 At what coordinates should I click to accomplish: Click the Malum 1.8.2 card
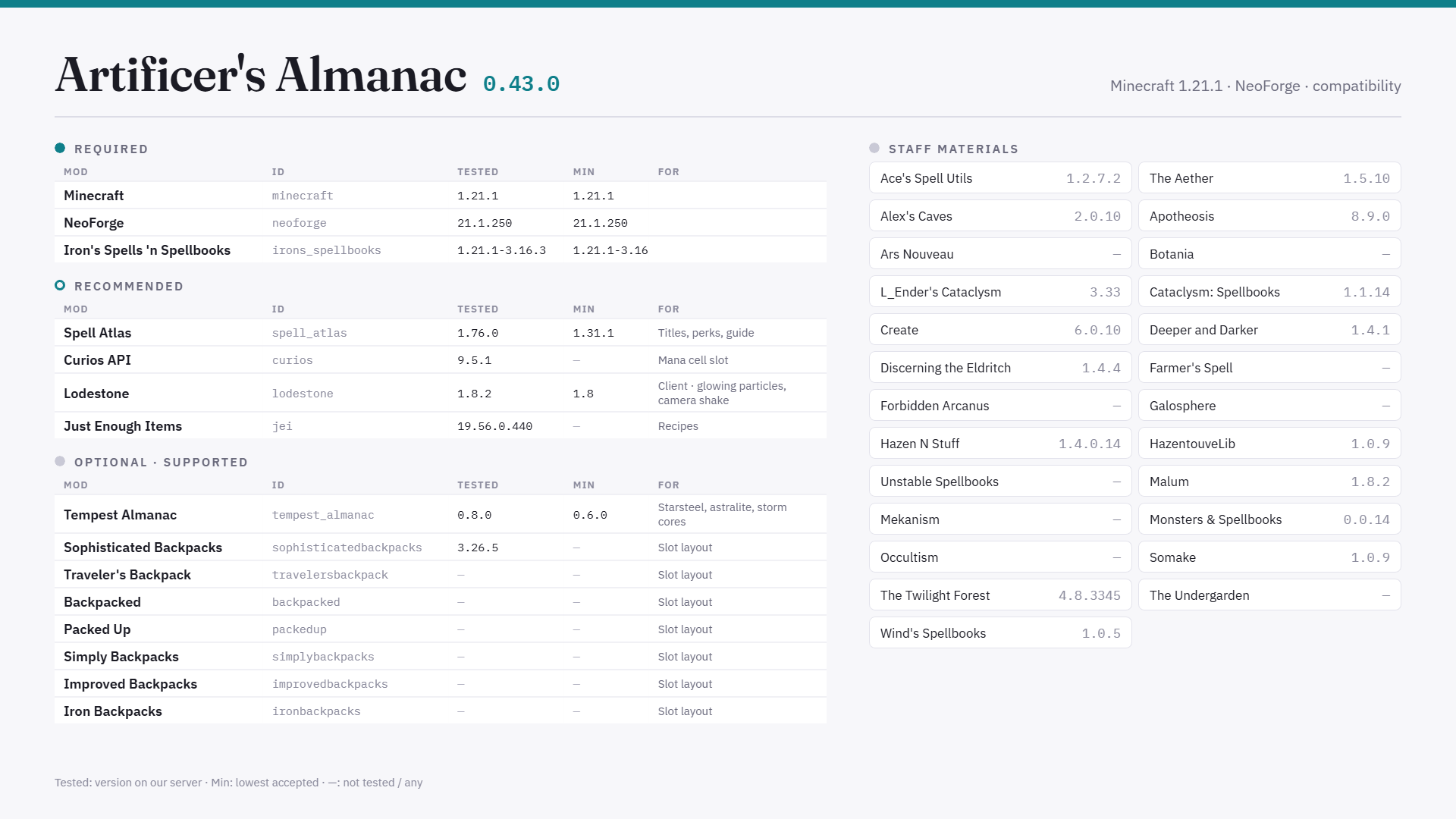coord(1269,482)
